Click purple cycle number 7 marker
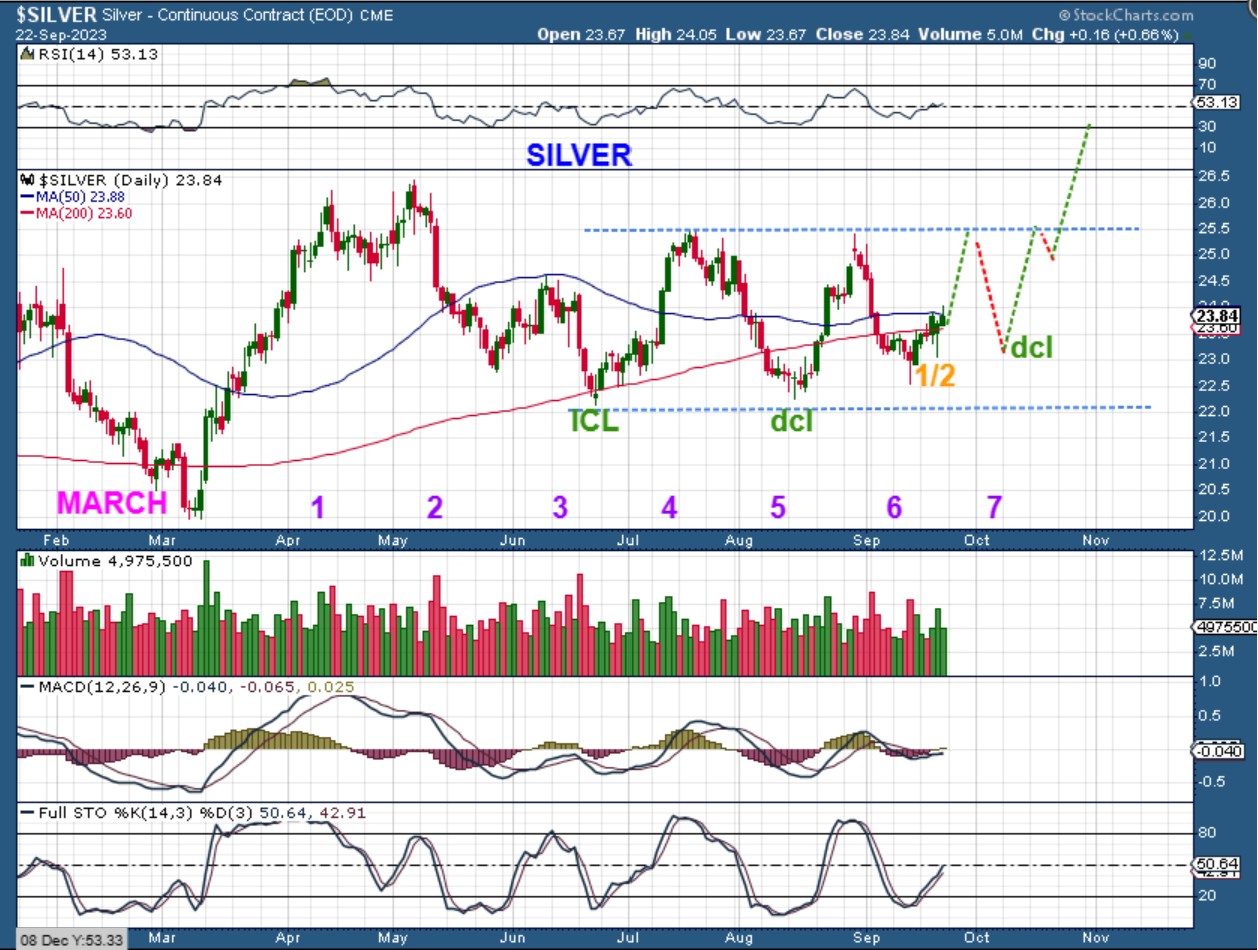 pos(994,507)
